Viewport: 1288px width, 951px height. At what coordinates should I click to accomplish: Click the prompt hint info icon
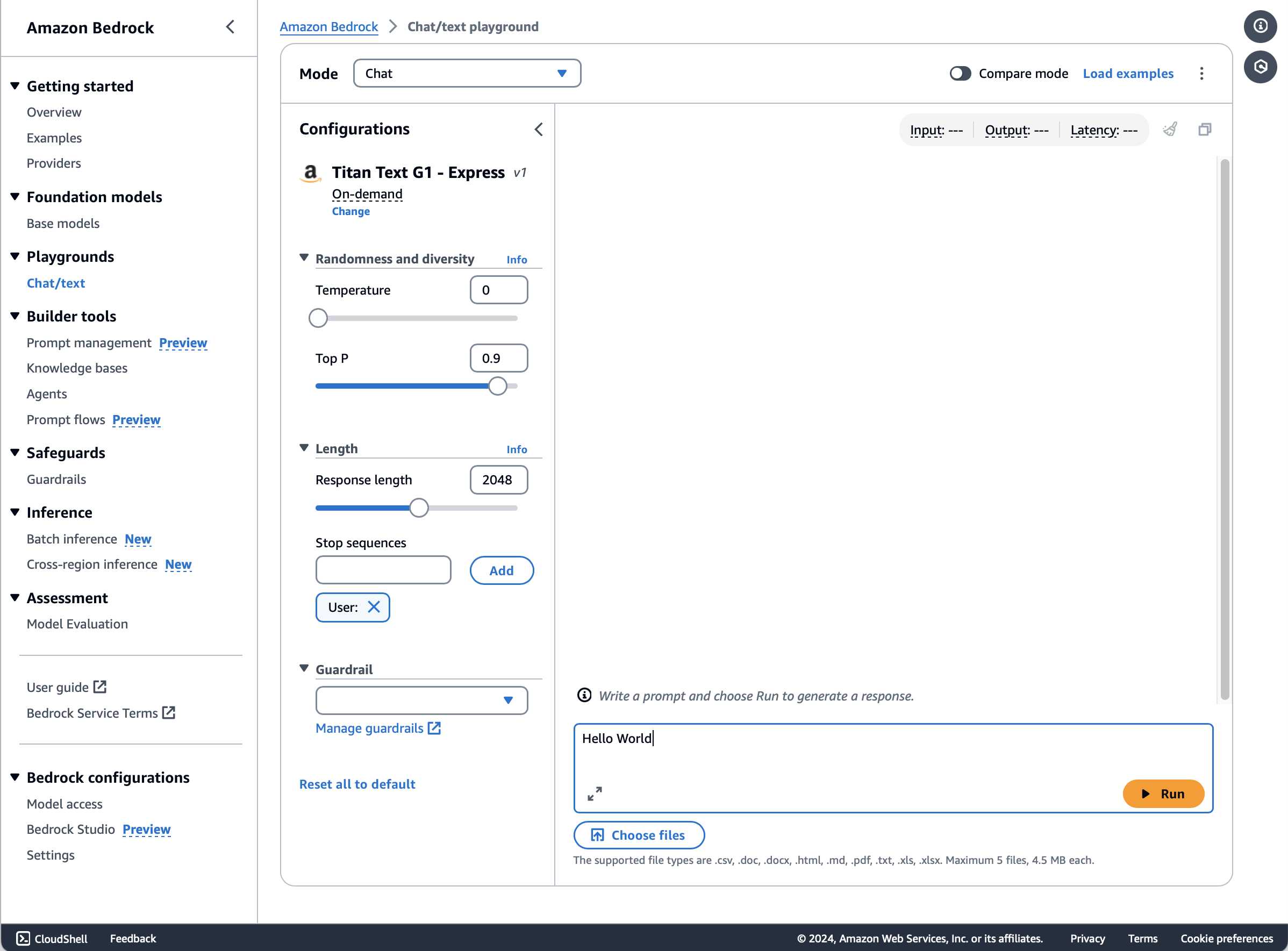point(584,696)
